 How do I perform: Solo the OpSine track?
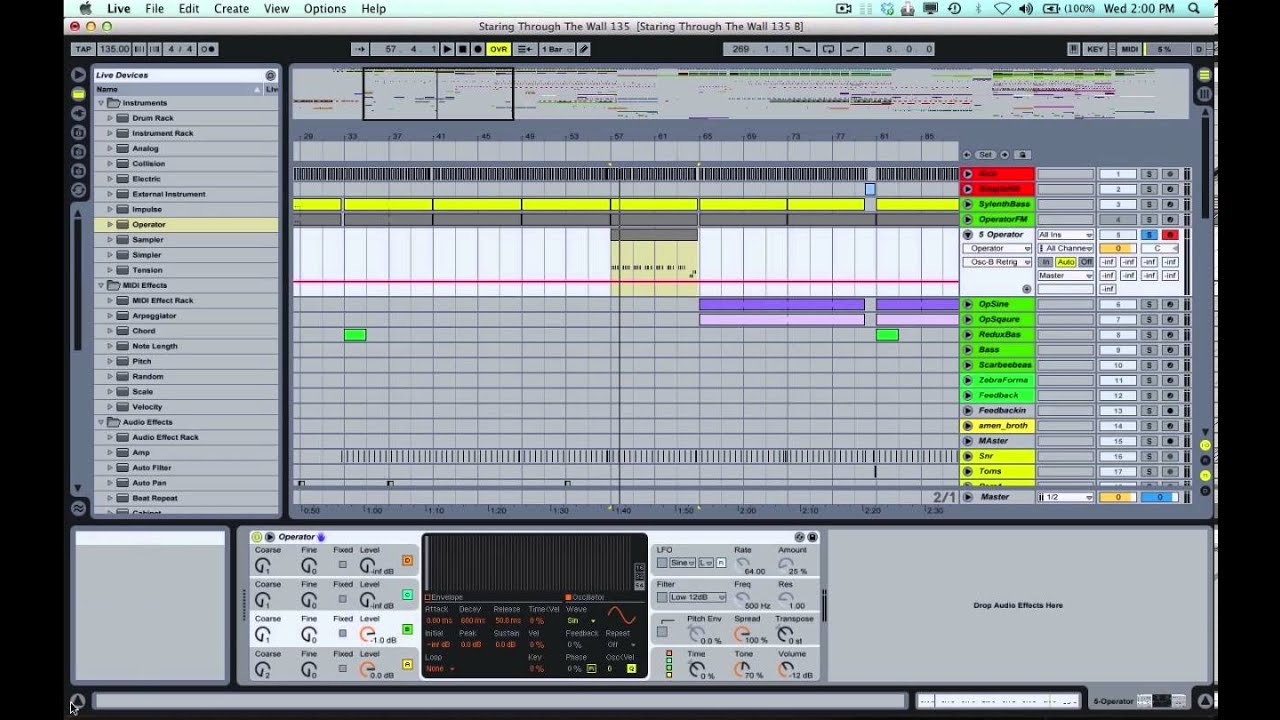1149,304
